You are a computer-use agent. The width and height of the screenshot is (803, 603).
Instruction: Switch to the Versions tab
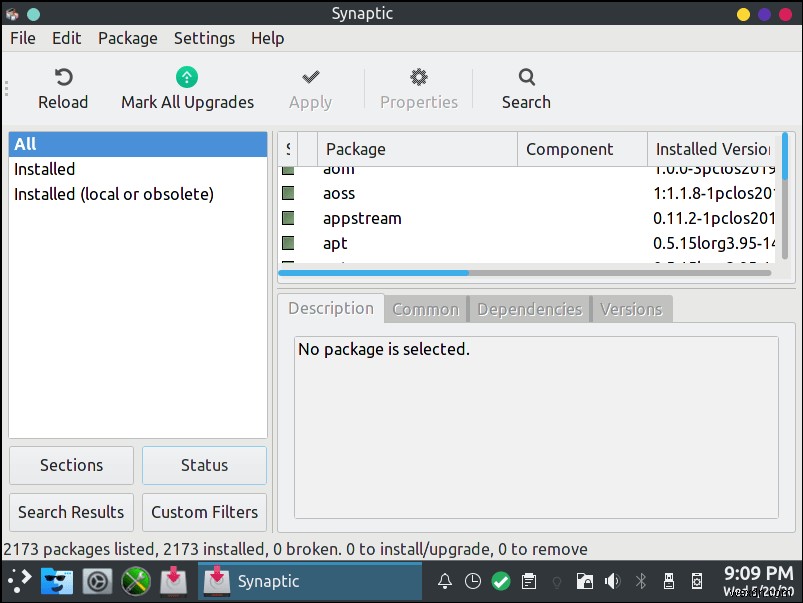pyautogui.click(x=631, y=309)
